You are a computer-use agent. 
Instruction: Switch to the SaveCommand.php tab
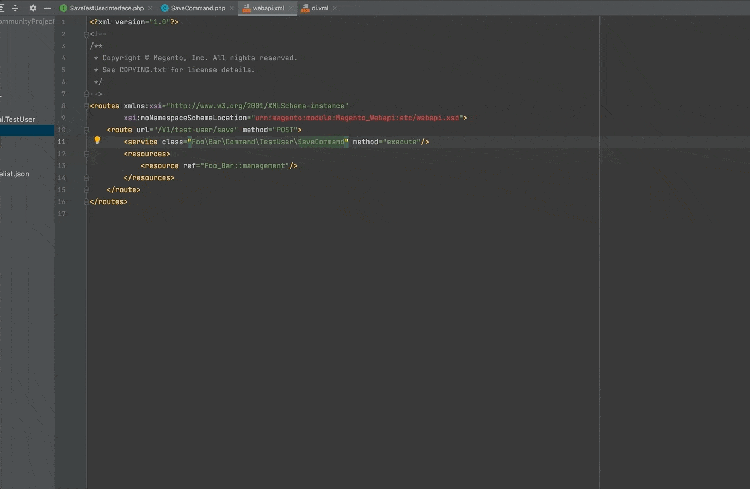pyautogui.click(x=196, y=7)
